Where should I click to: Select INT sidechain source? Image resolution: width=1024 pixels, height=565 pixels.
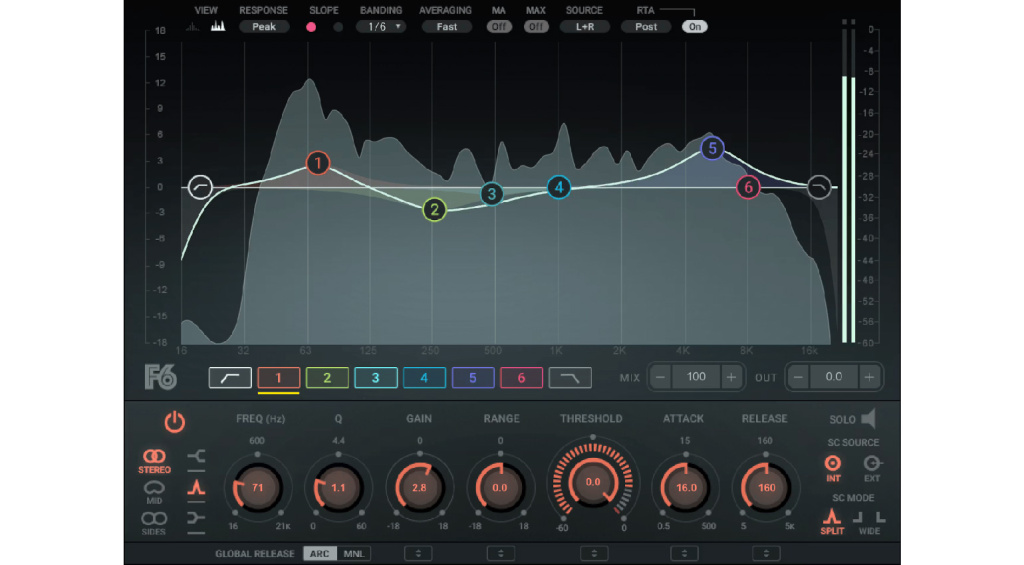click(x=833, y=468)
